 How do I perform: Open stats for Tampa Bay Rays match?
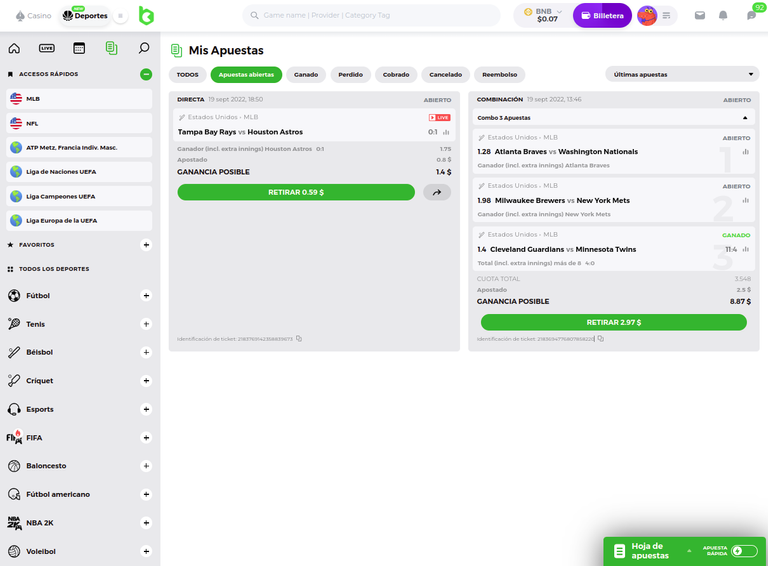446,132
